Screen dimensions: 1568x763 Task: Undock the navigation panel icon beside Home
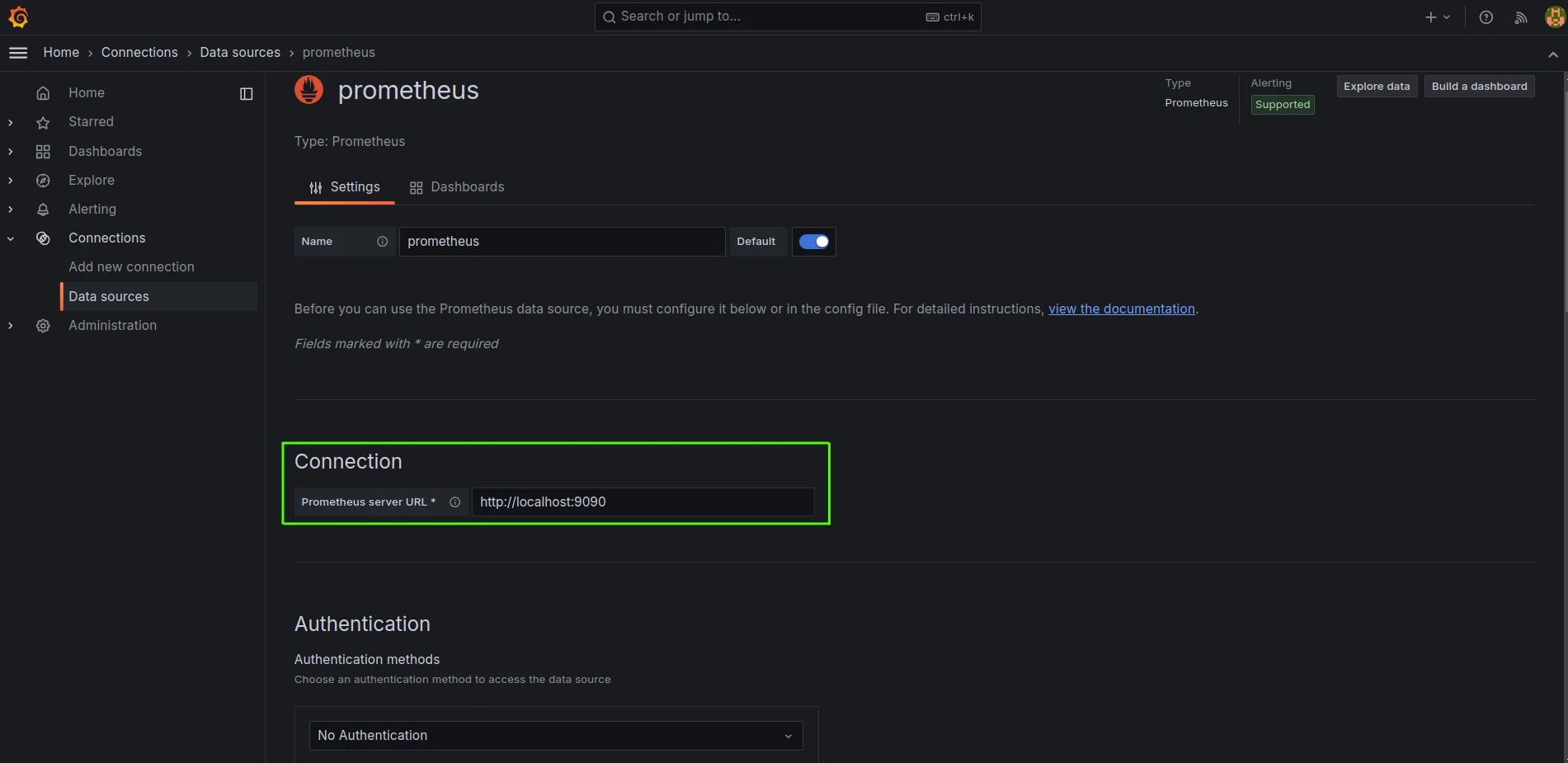click(x=246, y=93)
